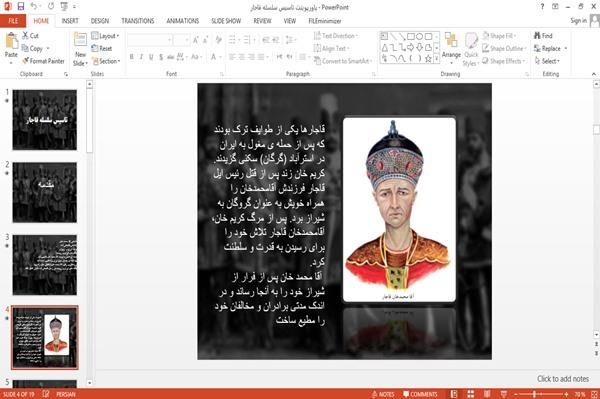
Task: Clear all formatting with the eraser icon
Action: click(x=218, y=40)
